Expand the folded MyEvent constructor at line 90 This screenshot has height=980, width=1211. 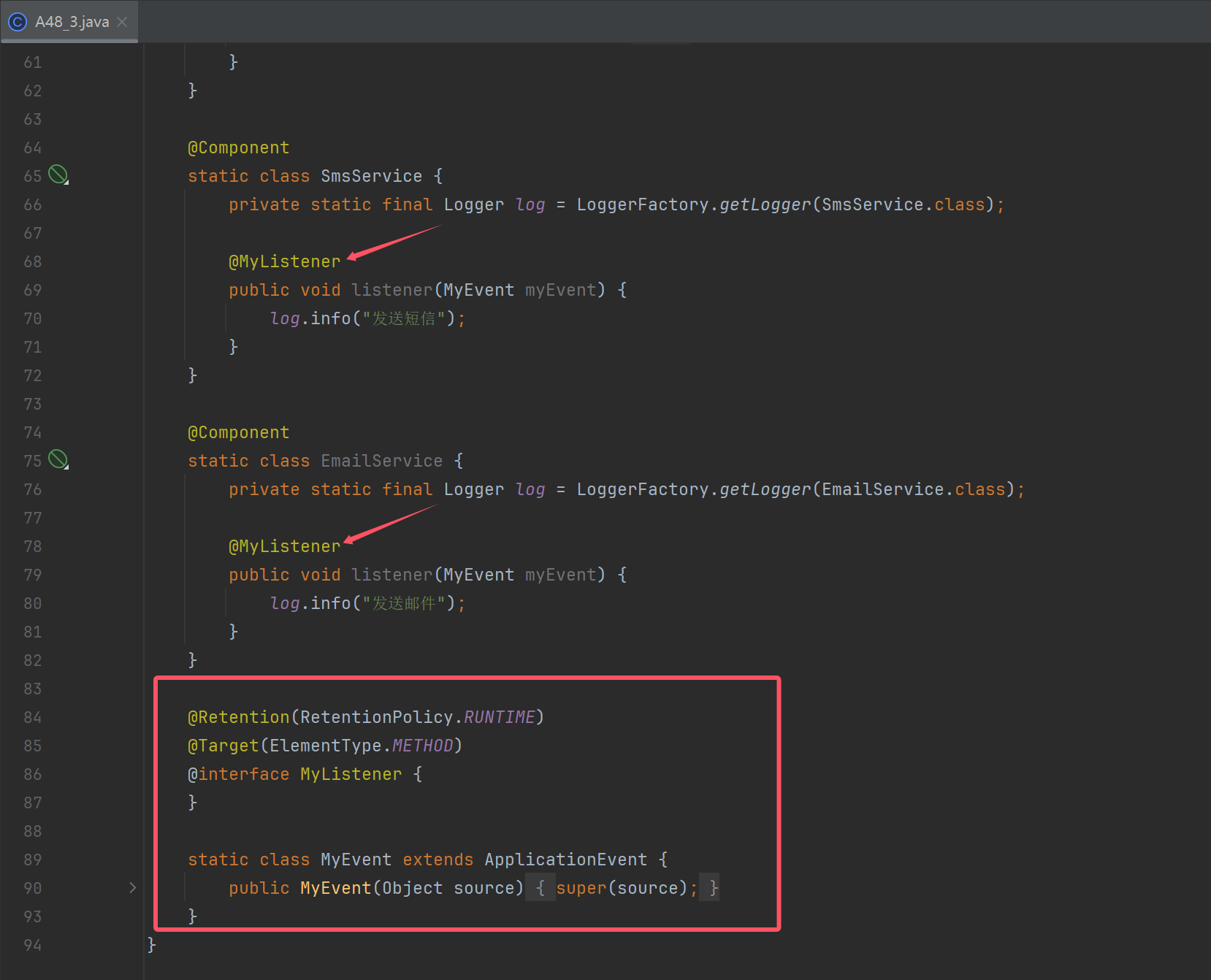pos(132,887)
